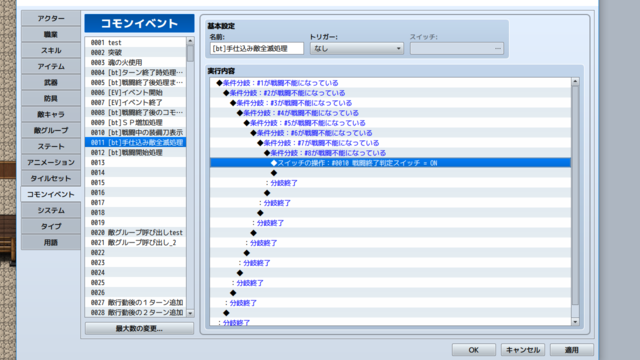Open the スキル tab
This screenshot has width=640, height=360.
(51, 50)
